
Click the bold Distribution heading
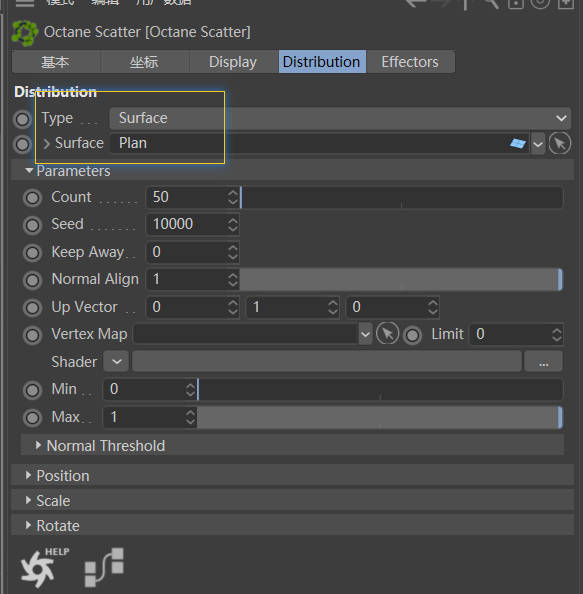tap(55, 92)
